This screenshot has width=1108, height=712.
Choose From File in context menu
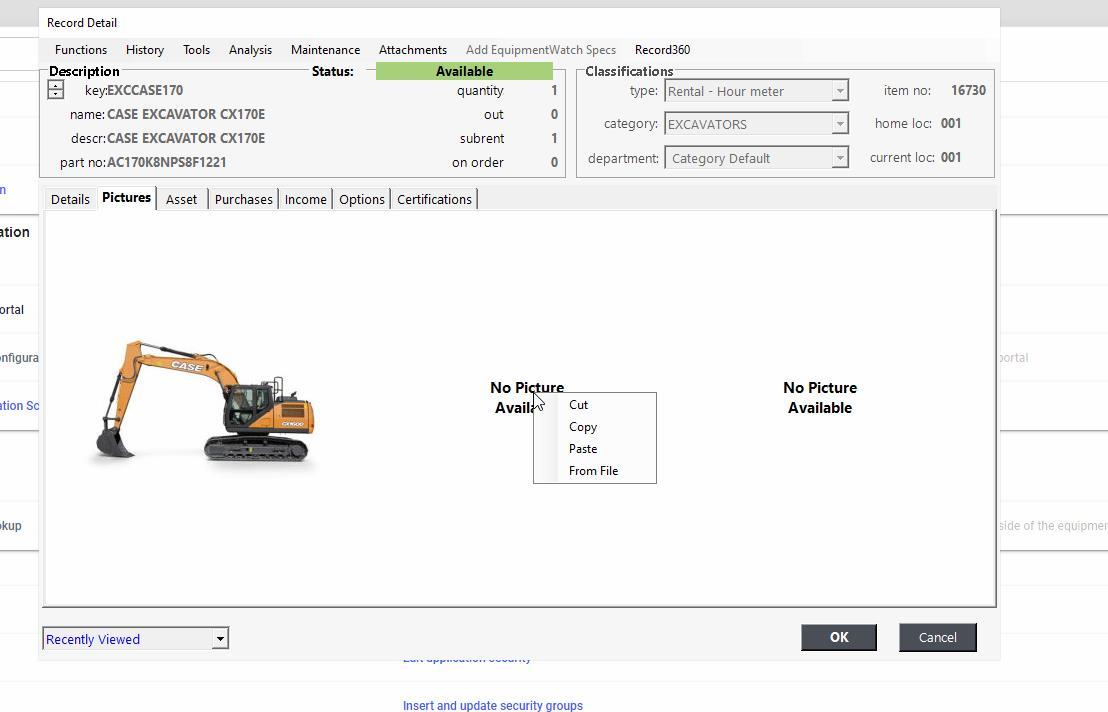[x=594, y=470]
